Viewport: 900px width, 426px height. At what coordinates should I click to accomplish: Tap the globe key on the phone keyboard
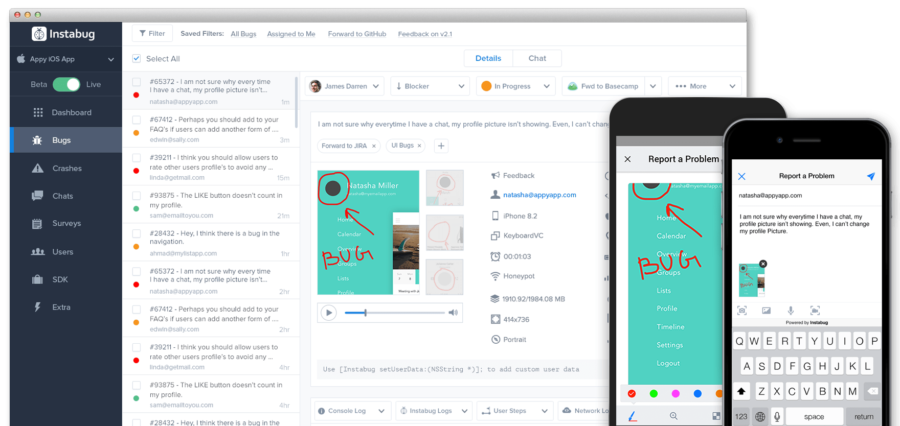[x=761, y=416]
